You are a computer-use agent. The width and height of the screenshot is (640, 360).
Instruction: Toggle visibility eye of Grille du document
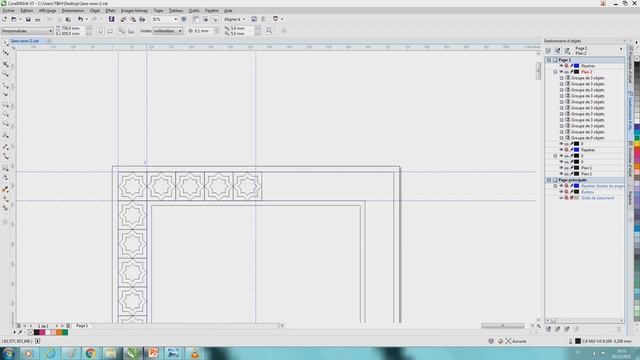561,198
